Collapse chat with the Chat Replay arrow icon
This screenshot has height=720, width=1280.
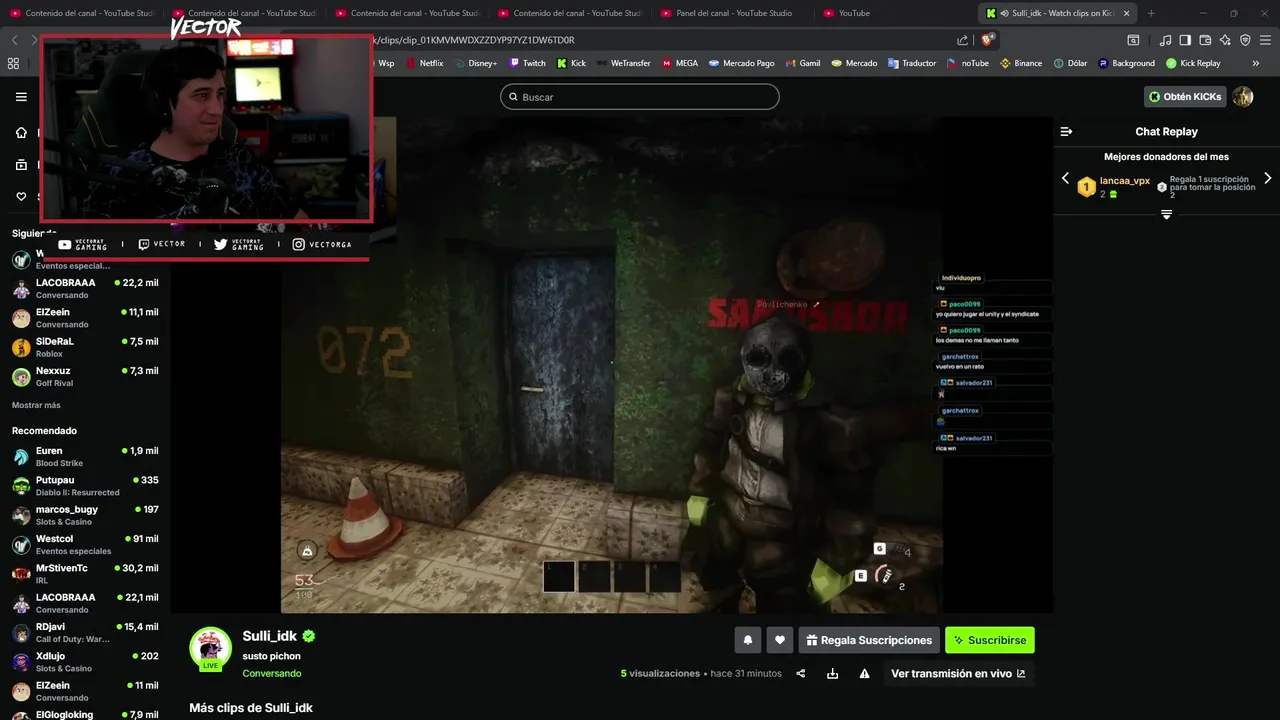point(1066,132)
